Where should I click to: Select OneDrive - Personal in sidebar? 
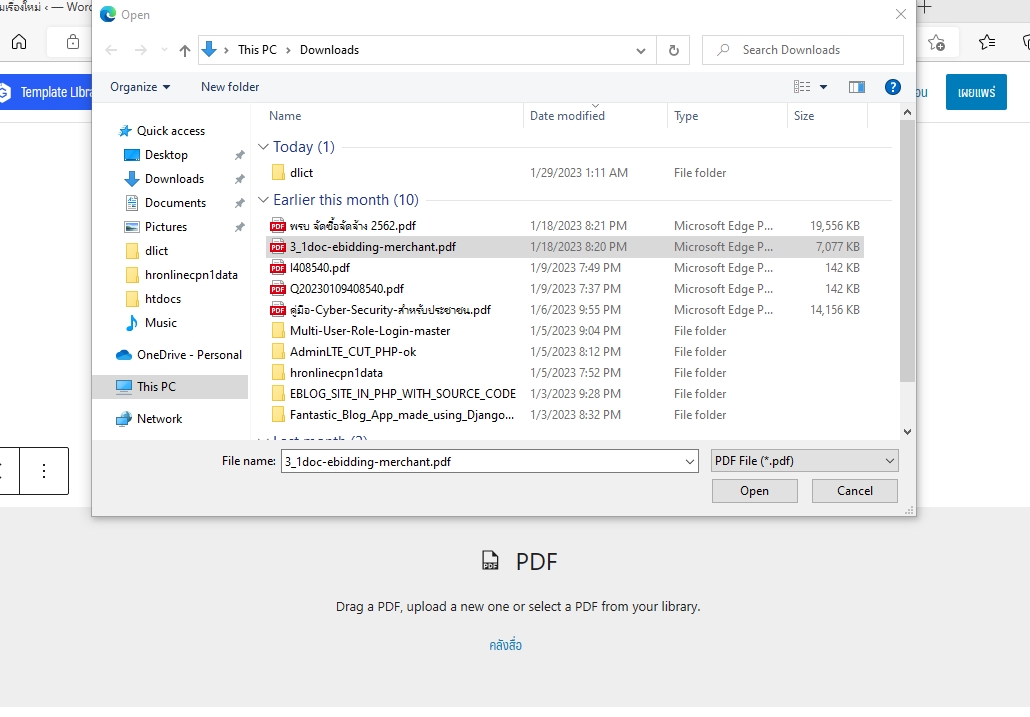[x=189, y=355]
